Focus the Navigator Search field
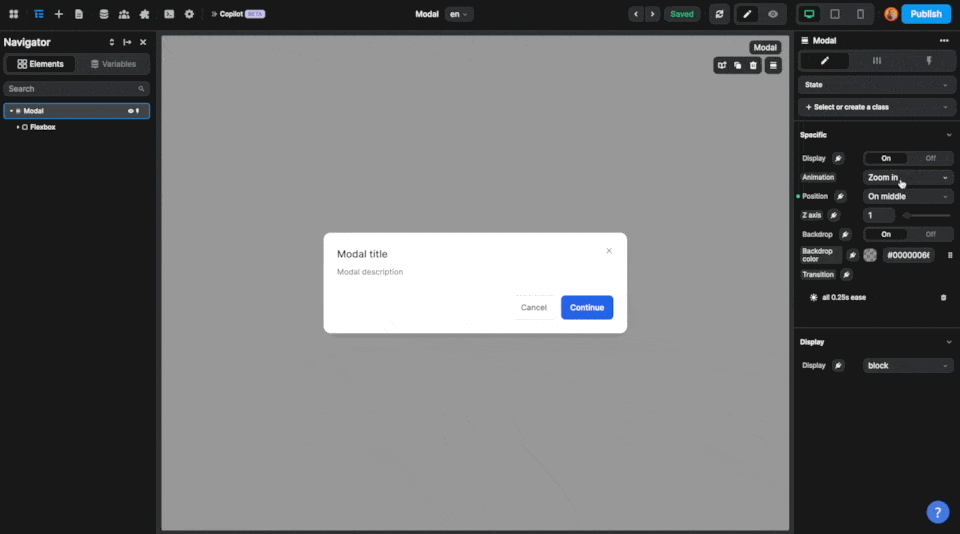Image resolution: width=960 pixels, height=534 pixels. point(77,89)
